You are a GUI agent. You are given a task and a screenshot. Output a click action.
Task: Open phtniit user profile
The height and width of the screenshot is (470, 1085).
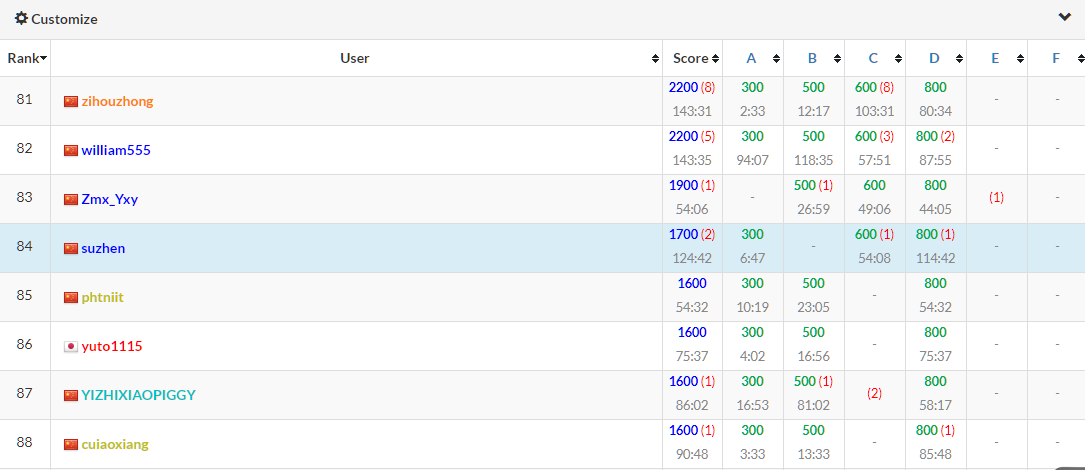102,297
